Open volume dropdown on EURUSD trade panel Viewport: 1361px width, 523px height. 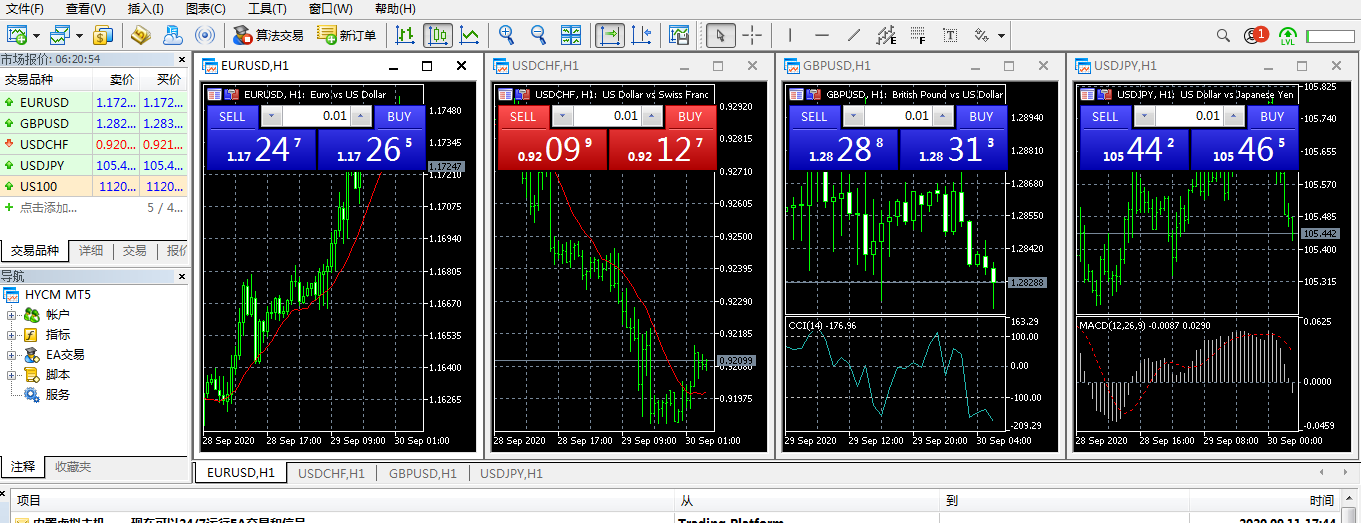(272, 117)
